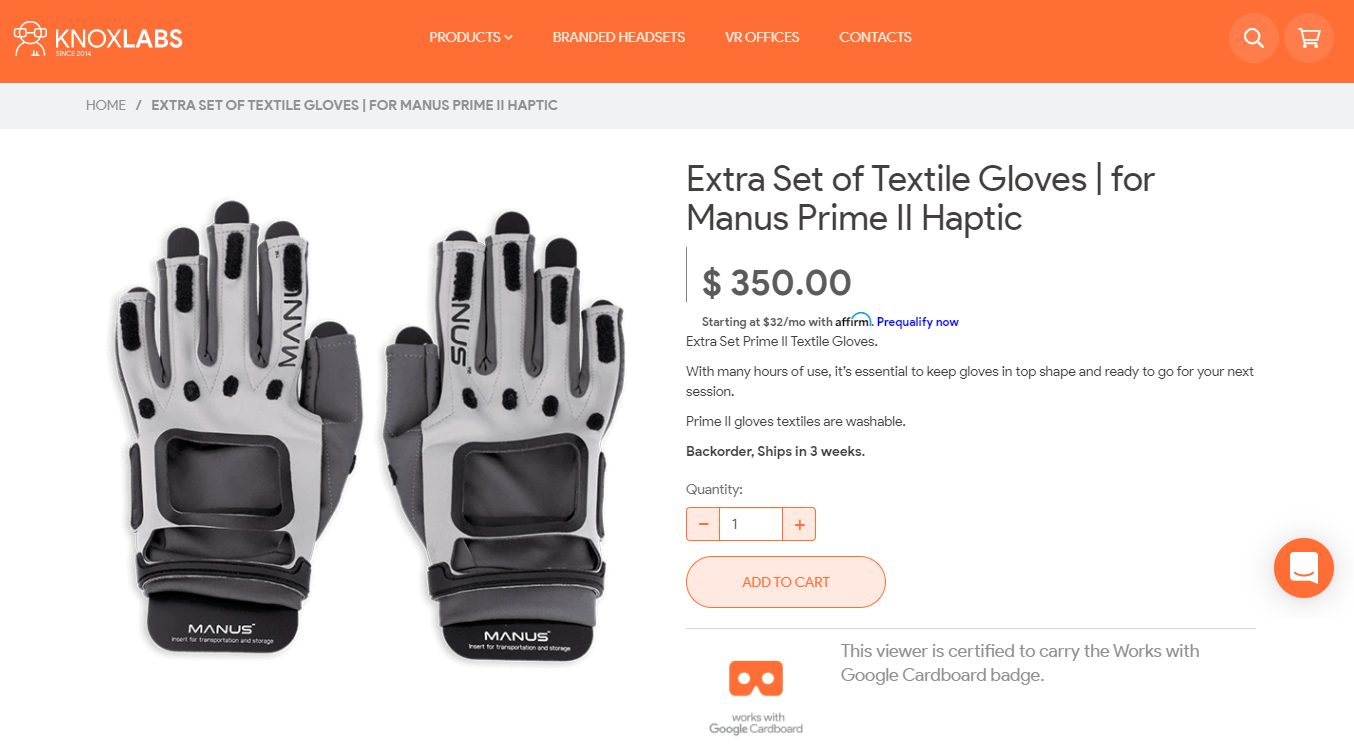Viewport: 1354px width, 749px height.
Task: Open the orange chat widget bubble
Action: (x=1303, y=568)
